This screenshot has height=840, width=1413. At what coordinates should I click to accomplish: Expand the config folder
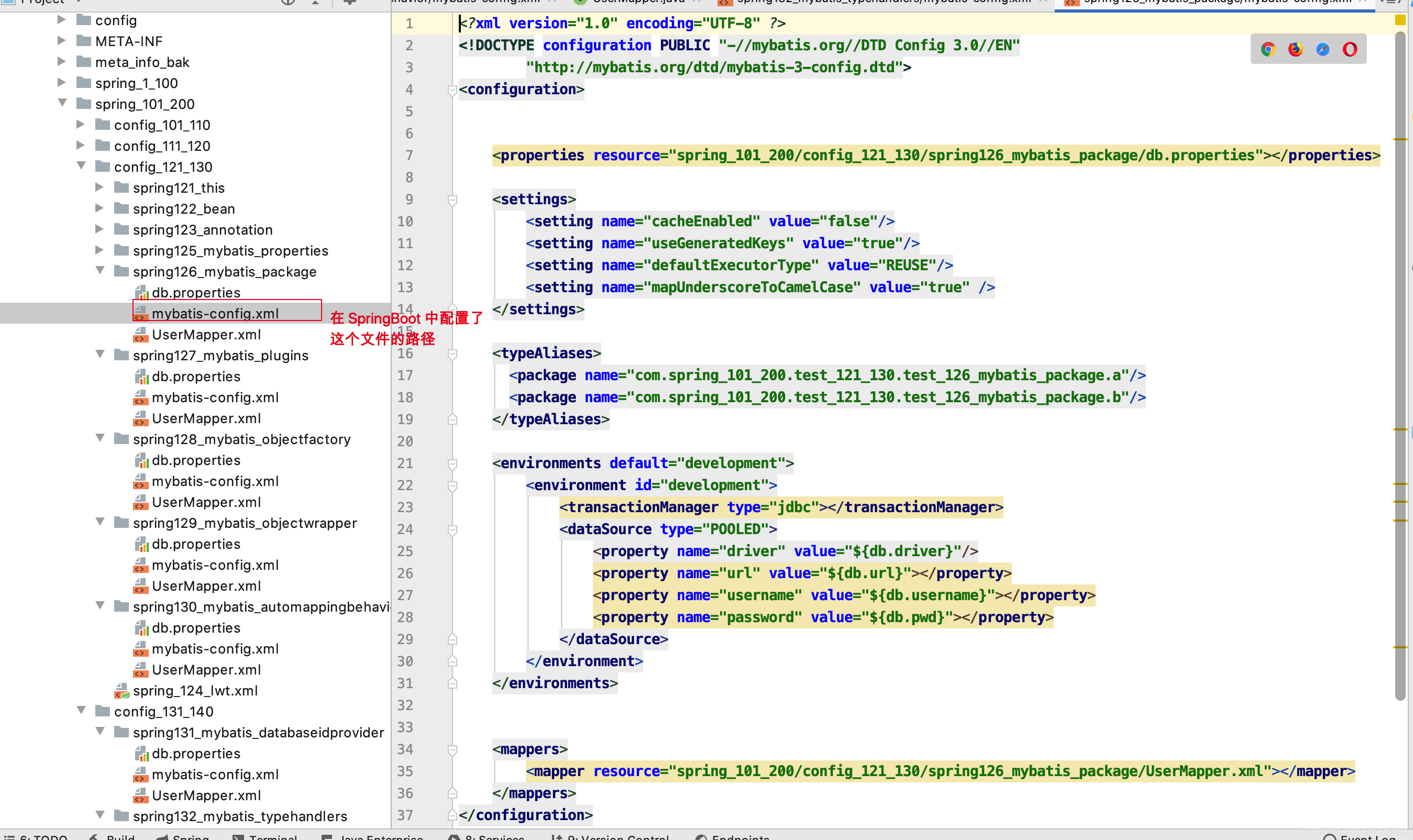[62, 20]
